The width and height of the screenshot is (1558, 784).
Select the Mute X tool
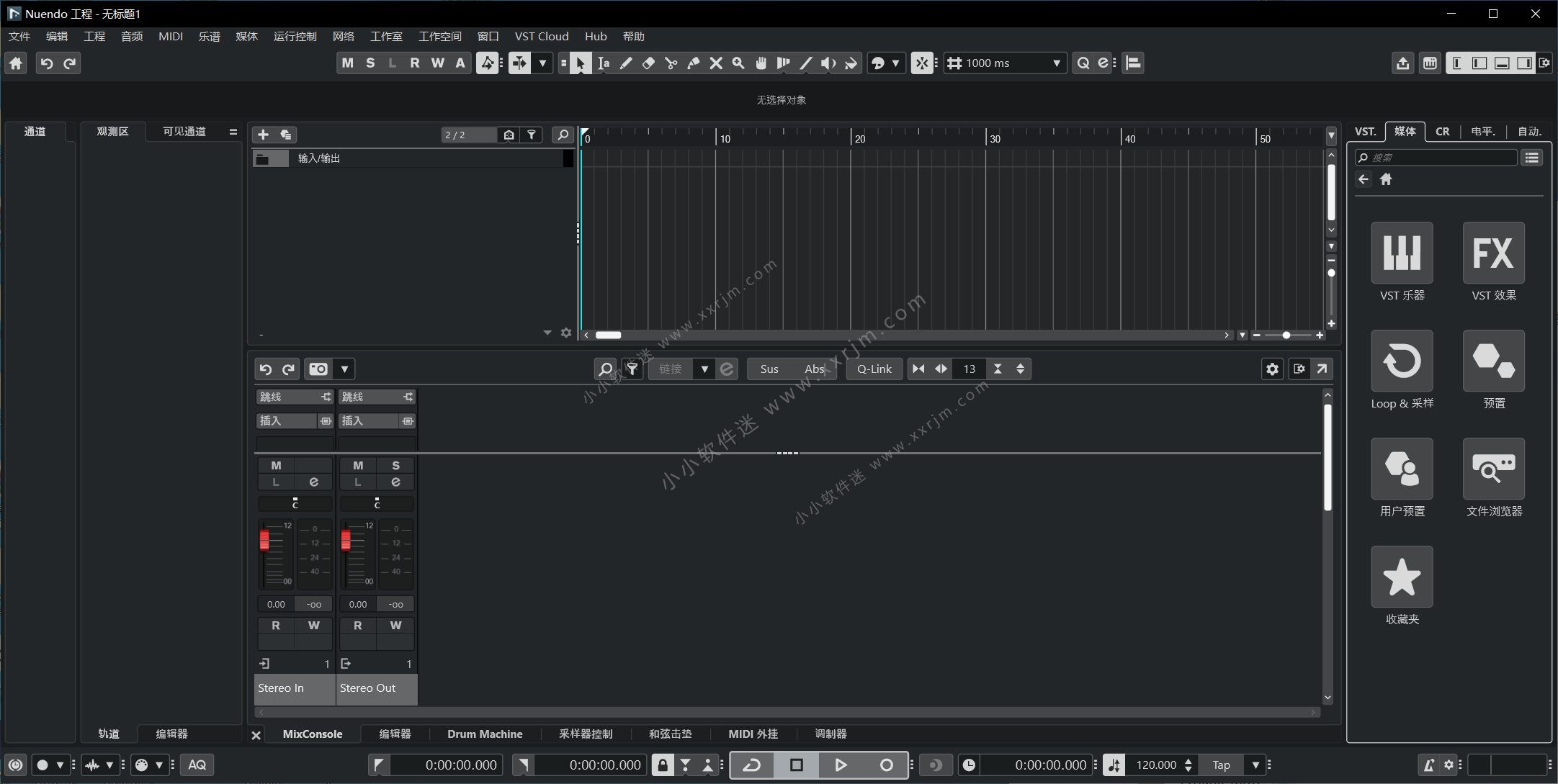click(x=716, y=63)
